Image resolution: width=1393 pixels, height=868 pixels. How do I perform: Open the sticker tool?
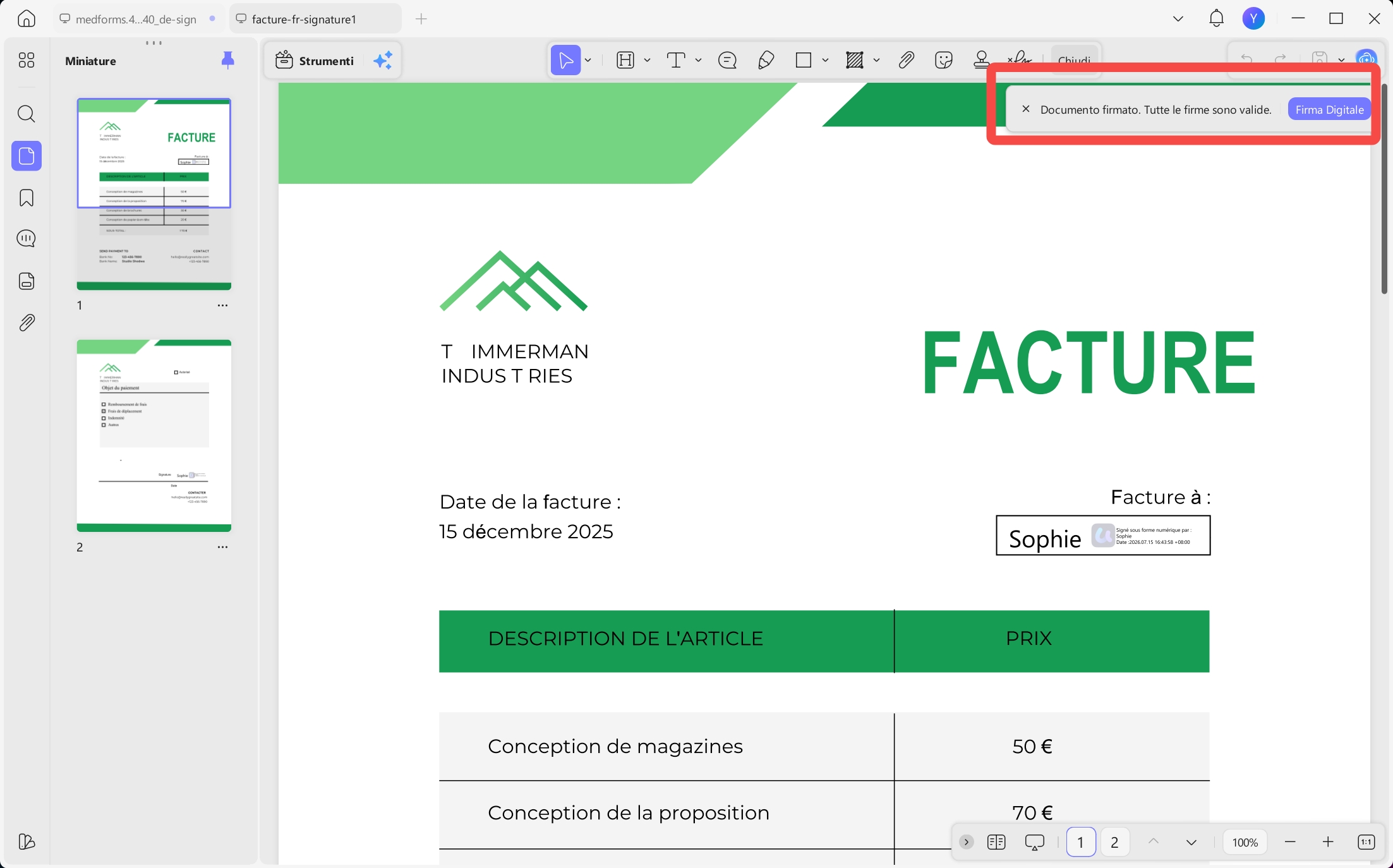click(944, 61)
